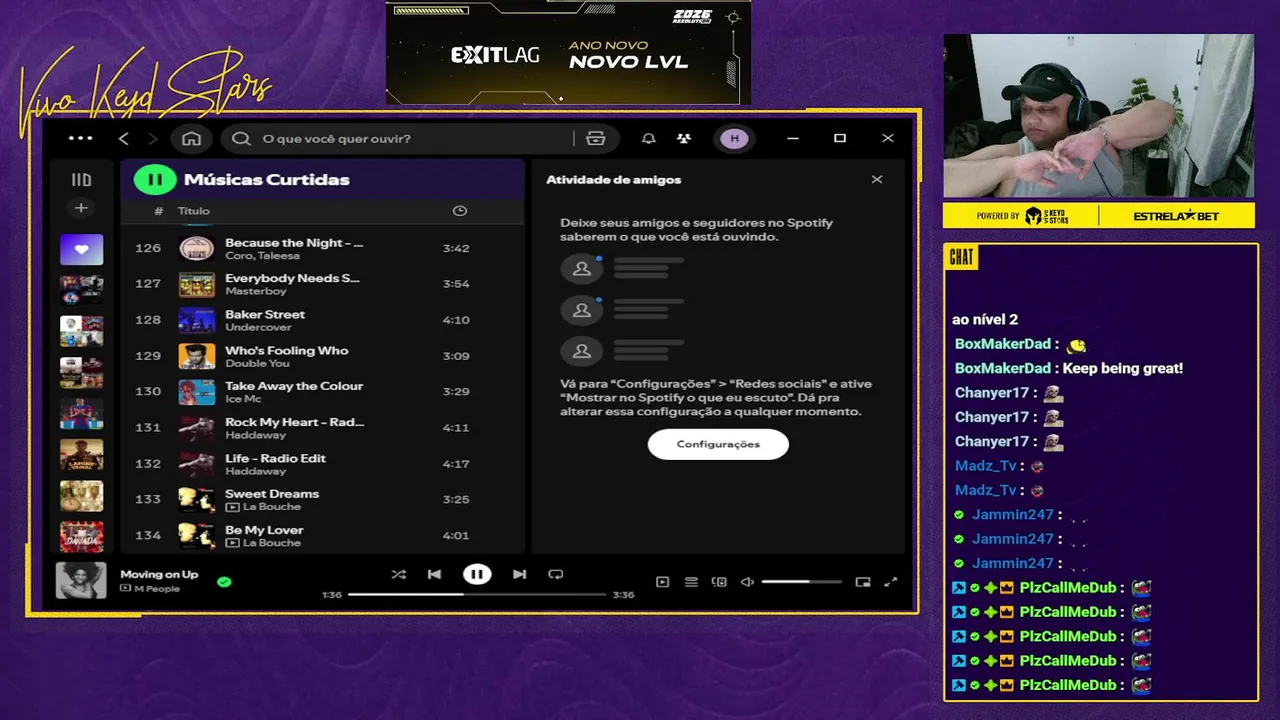Open the M People artist link
Screen dimensions: 1280x720
[x=157, y=588]
